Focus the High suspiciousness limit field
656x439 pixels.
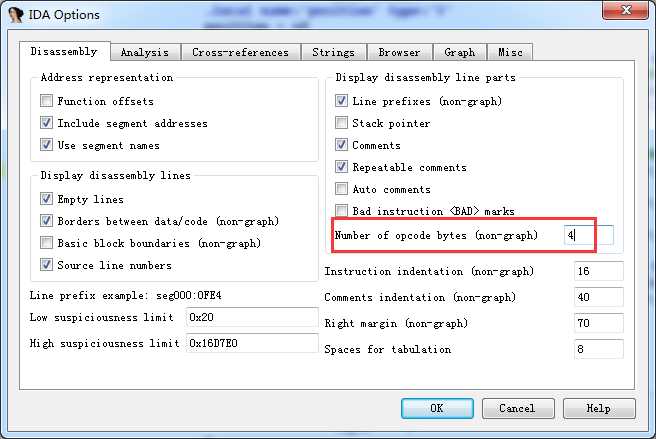click(x=252, y=343)
